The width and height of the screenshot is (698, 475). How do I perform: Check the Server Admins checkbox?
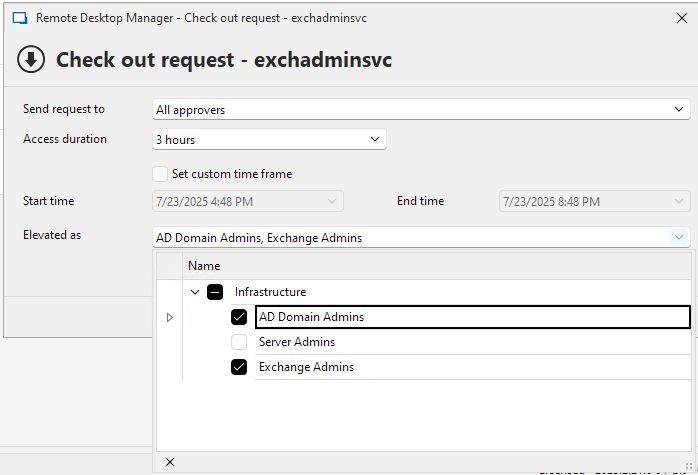239,342
